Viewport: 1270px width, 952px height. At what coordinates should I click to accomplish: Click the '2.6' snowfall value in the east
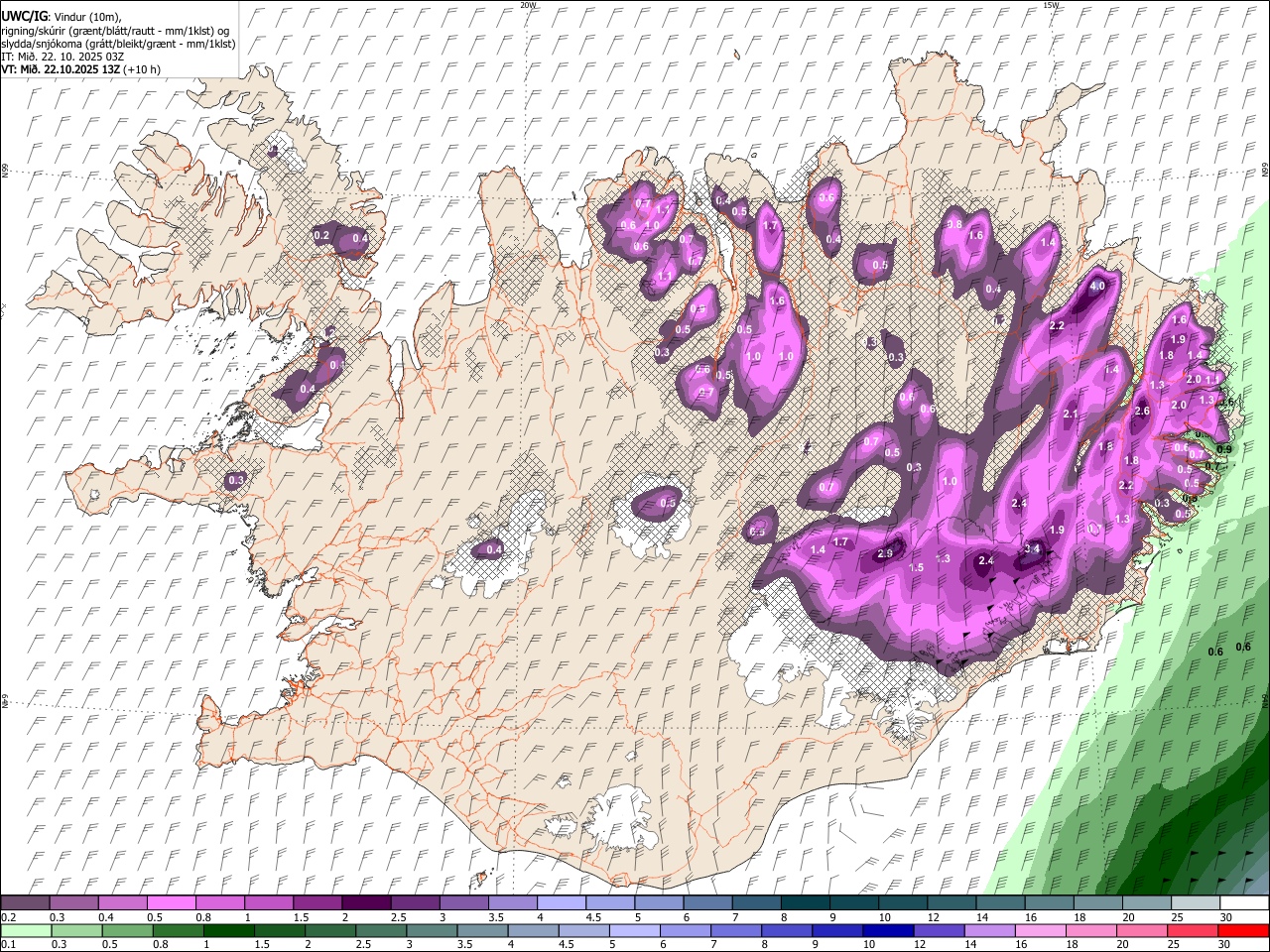[x=1142, y=411]
